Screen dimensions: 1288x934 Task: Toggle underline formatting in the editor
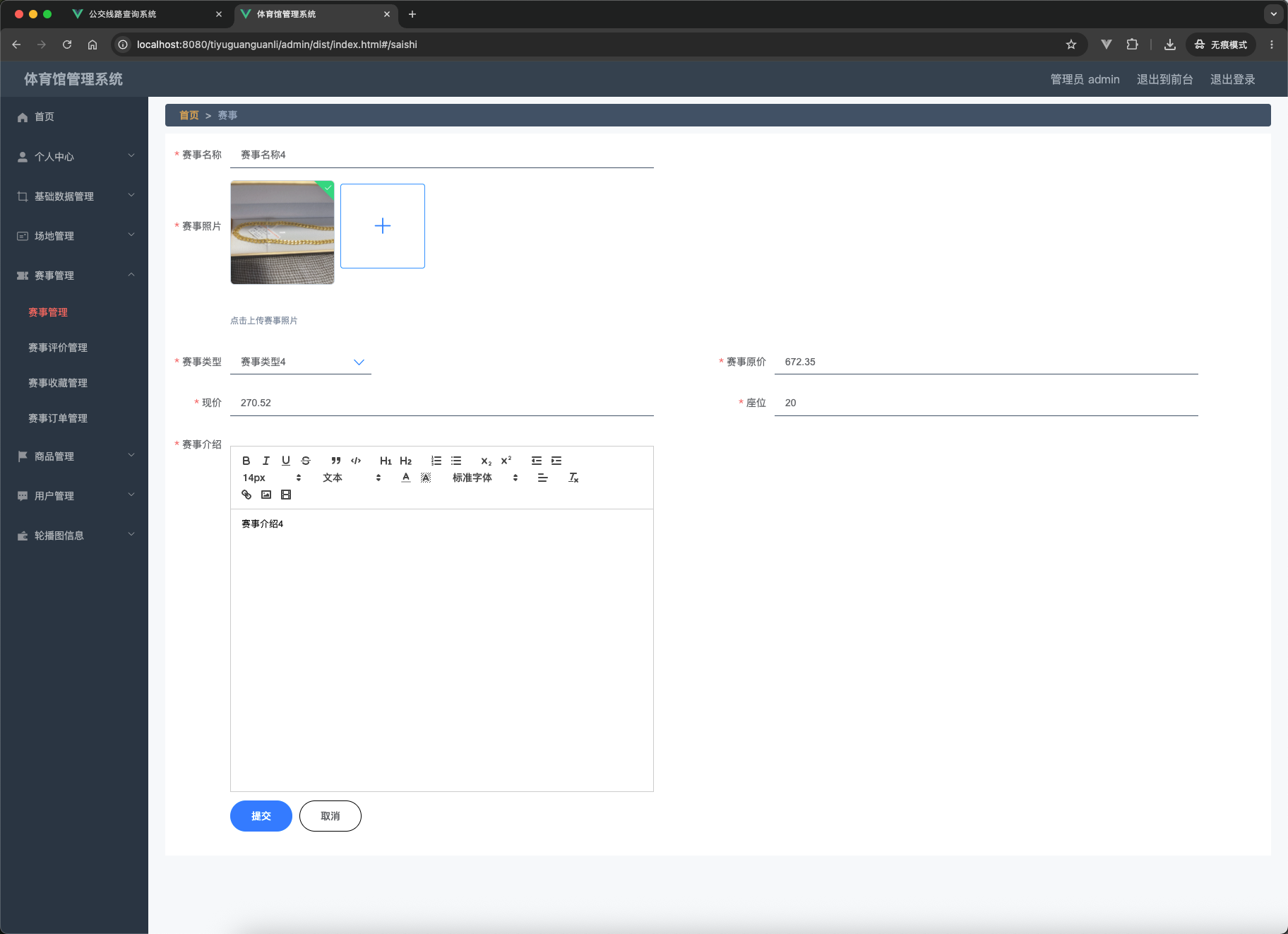(x=286, y=461)
